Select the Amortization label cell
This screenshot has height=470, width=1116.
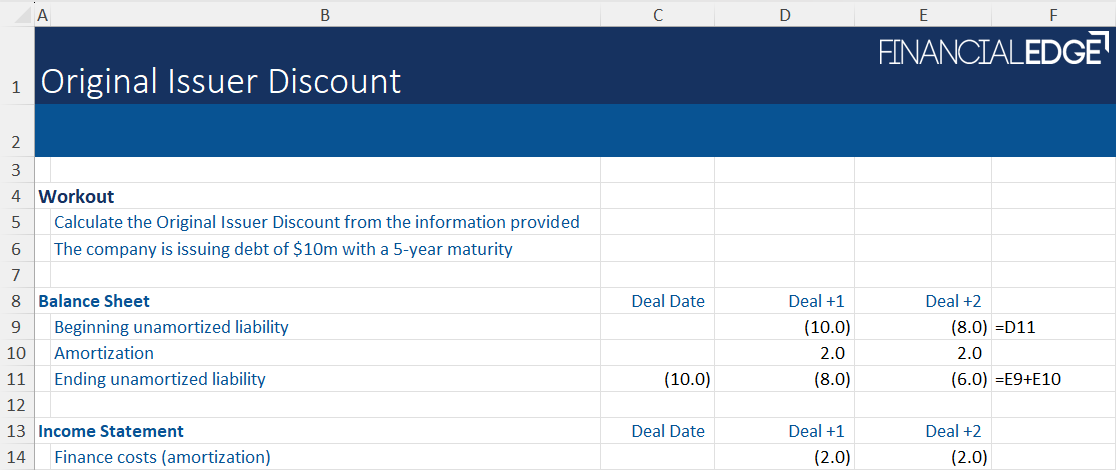[104, 353]
